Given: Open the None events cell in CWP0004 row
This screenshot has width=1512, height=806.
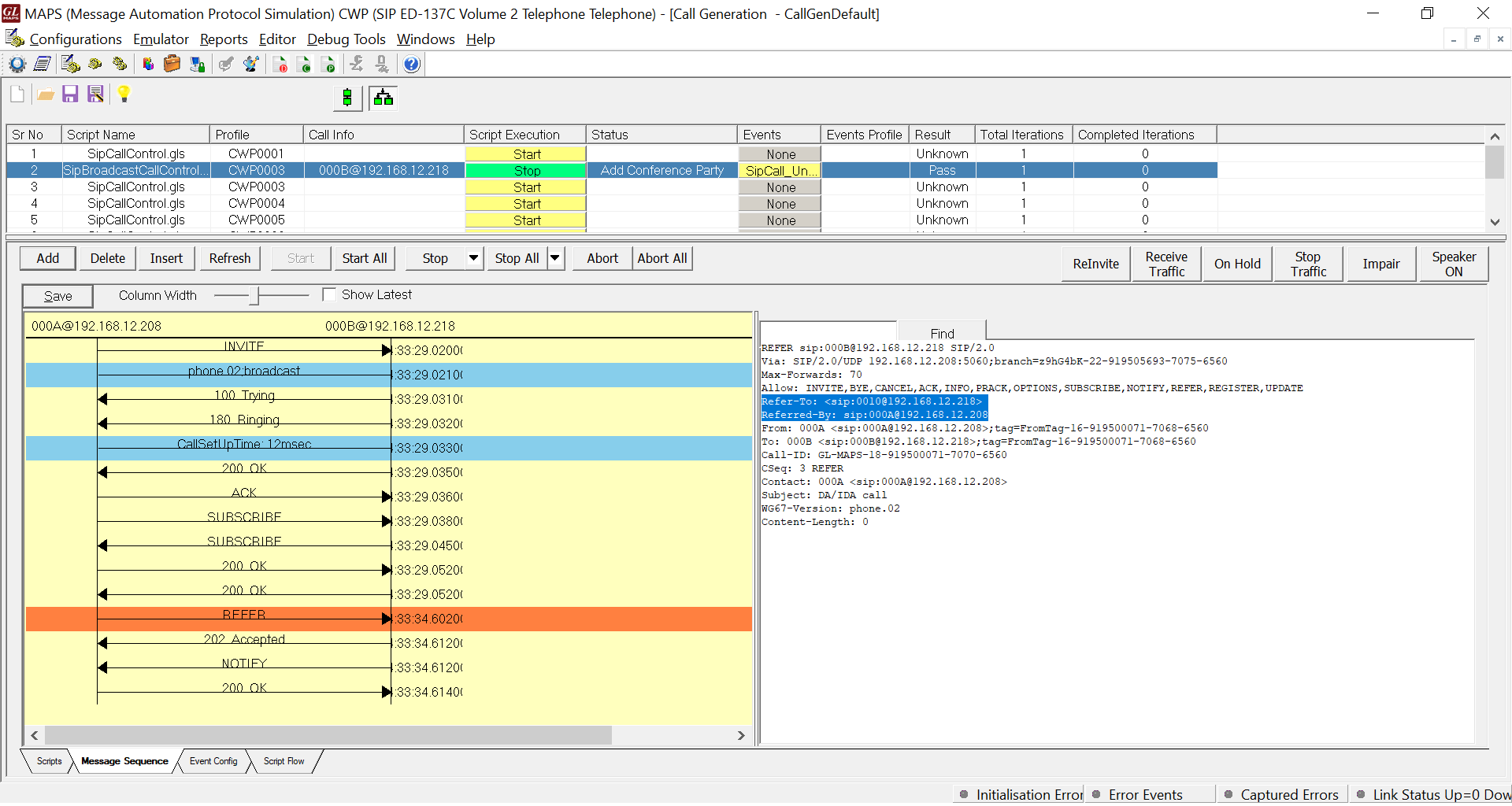Looking at the screenshot, I should (x=780, y=204).
